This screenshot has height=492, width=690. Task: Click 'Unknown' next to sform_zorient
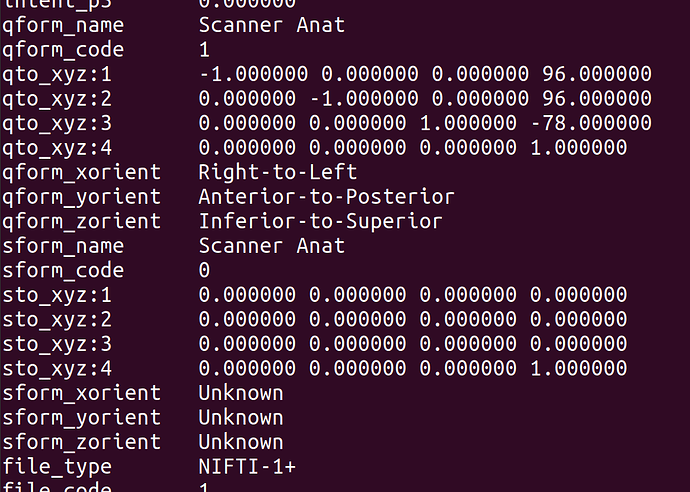point(241,442)
